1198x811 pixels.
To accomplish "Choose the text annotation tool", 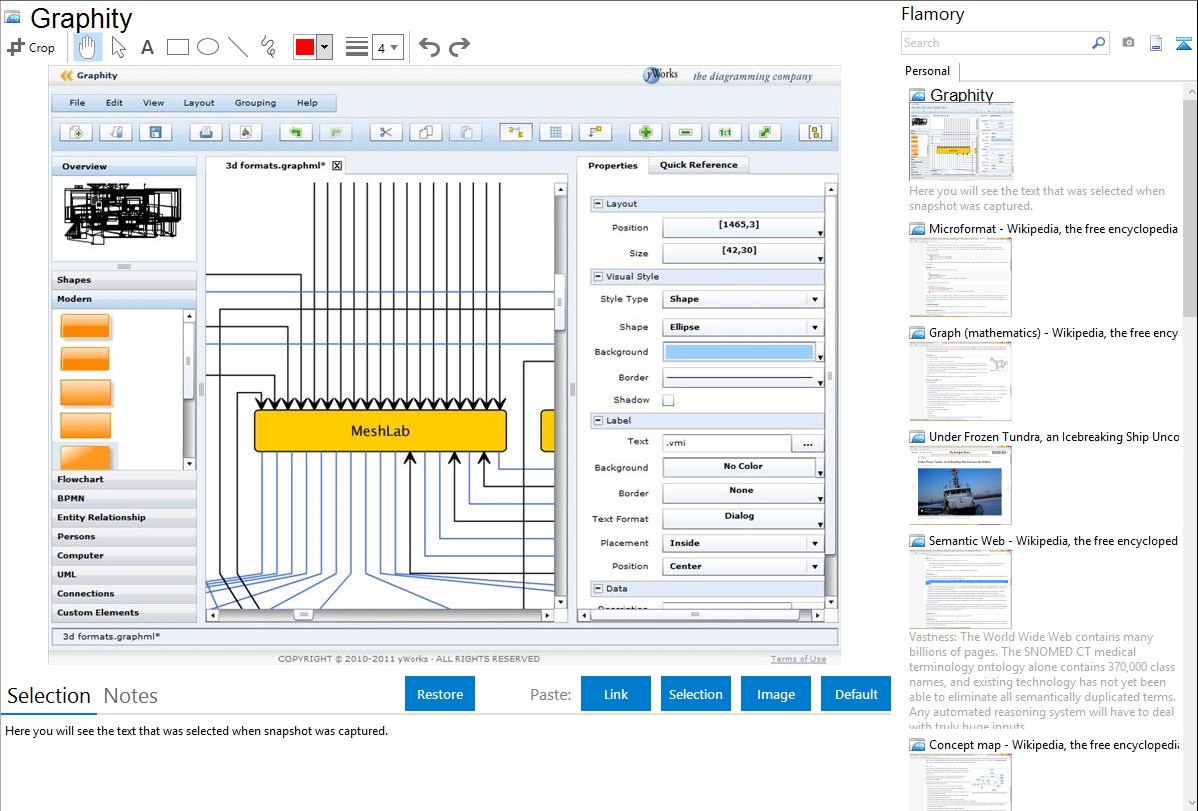I will click(147, 47).
